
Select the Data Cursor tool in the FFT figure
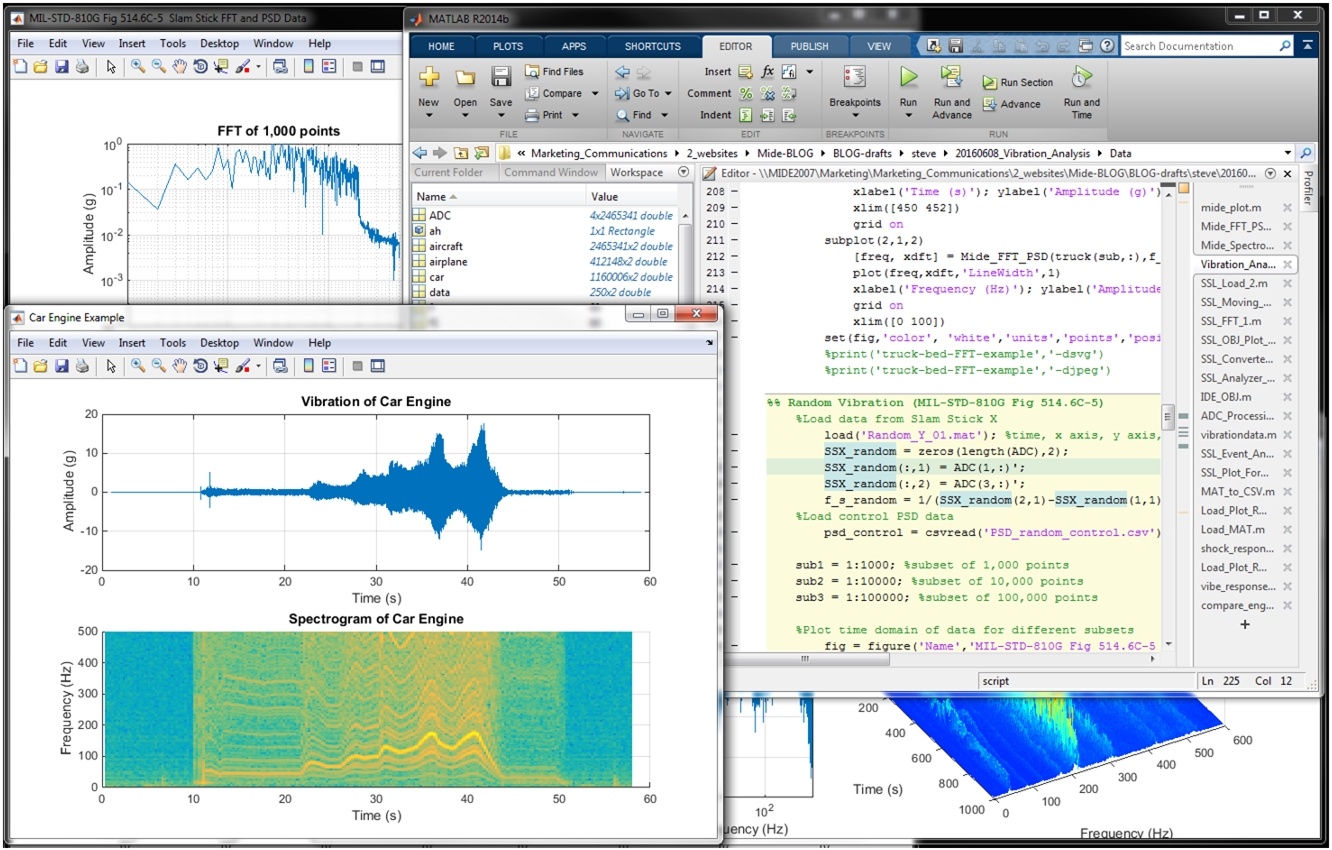pos(221,69)
